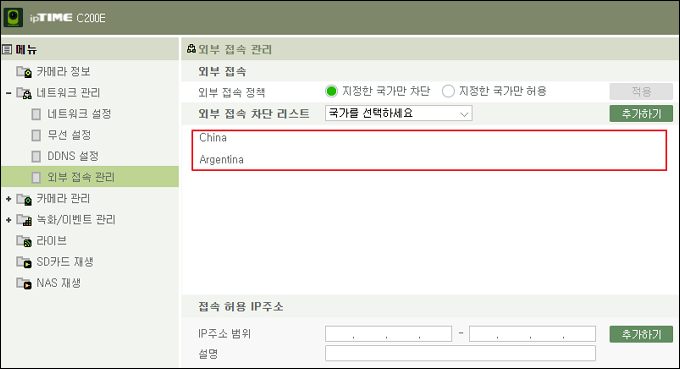Expand the 카메라 관리 tree node
Viewport: 680px width, 369px height.
[x=9, y=199]
